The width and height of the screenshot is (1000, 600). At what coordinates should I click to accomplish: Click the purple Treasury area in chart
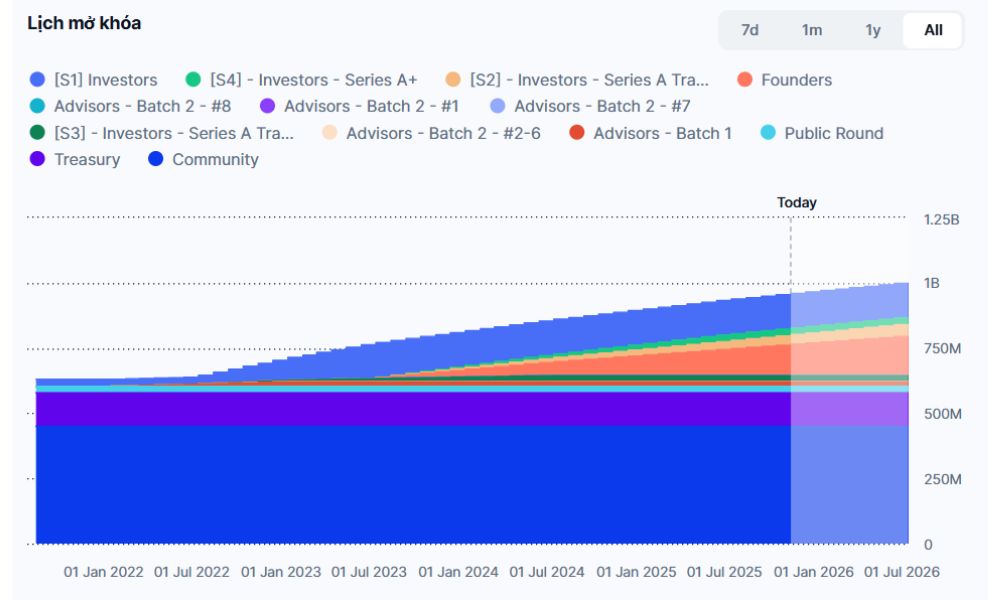(x=400, y=409)
